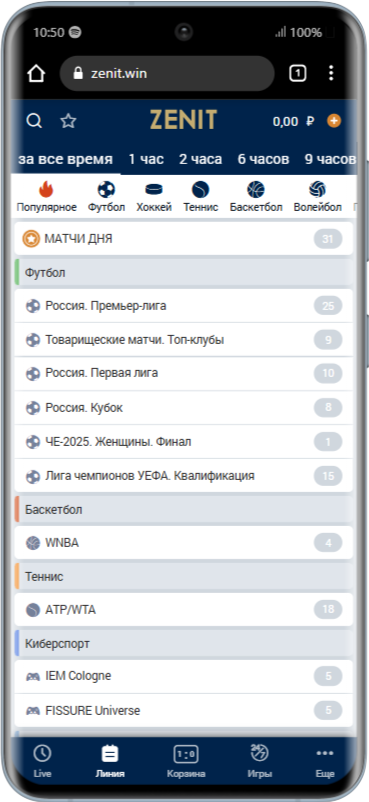Tap the 0,00 ₽ balance
The width and height of the screenshot is (369, 802).
pyautogui.click(x=293, y=121)
